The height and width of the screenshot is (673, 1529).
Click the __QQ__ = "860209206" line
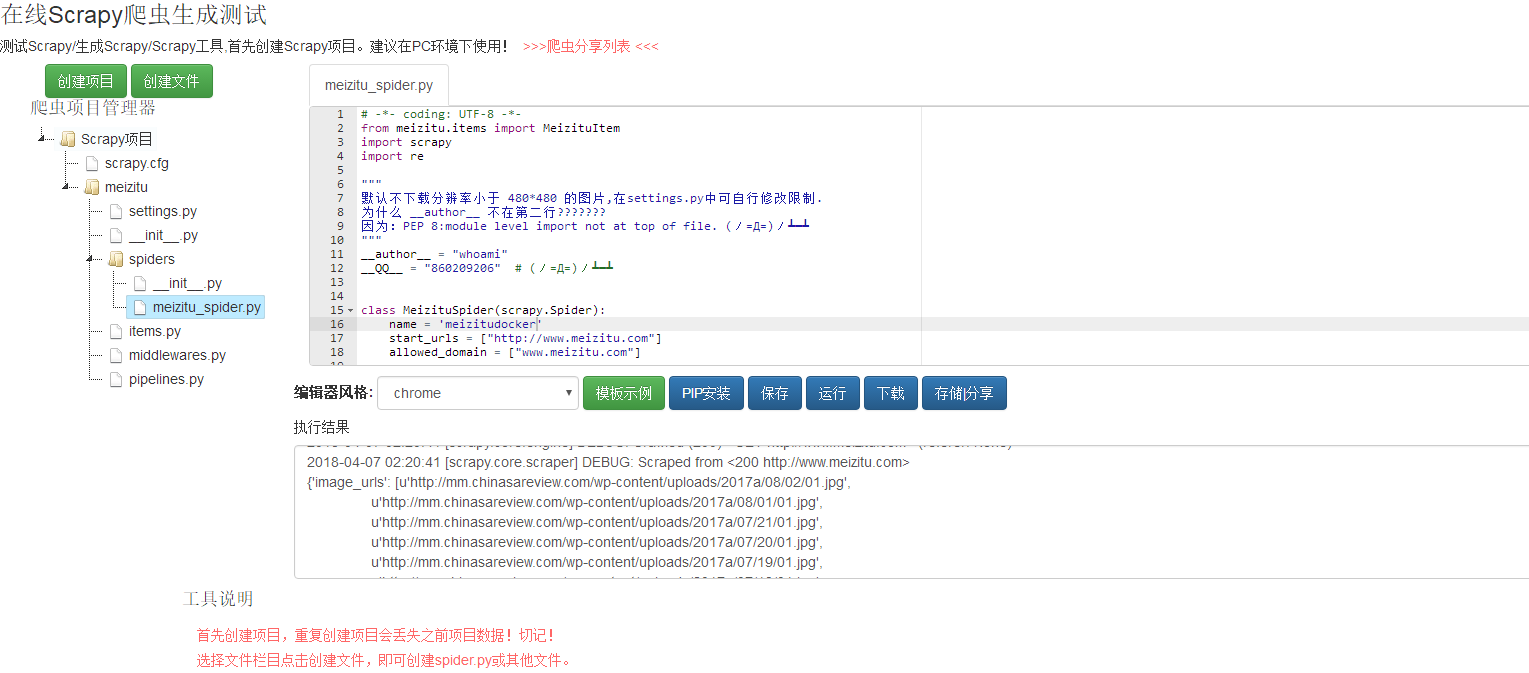pyautogui.click(x=486, y=268)
